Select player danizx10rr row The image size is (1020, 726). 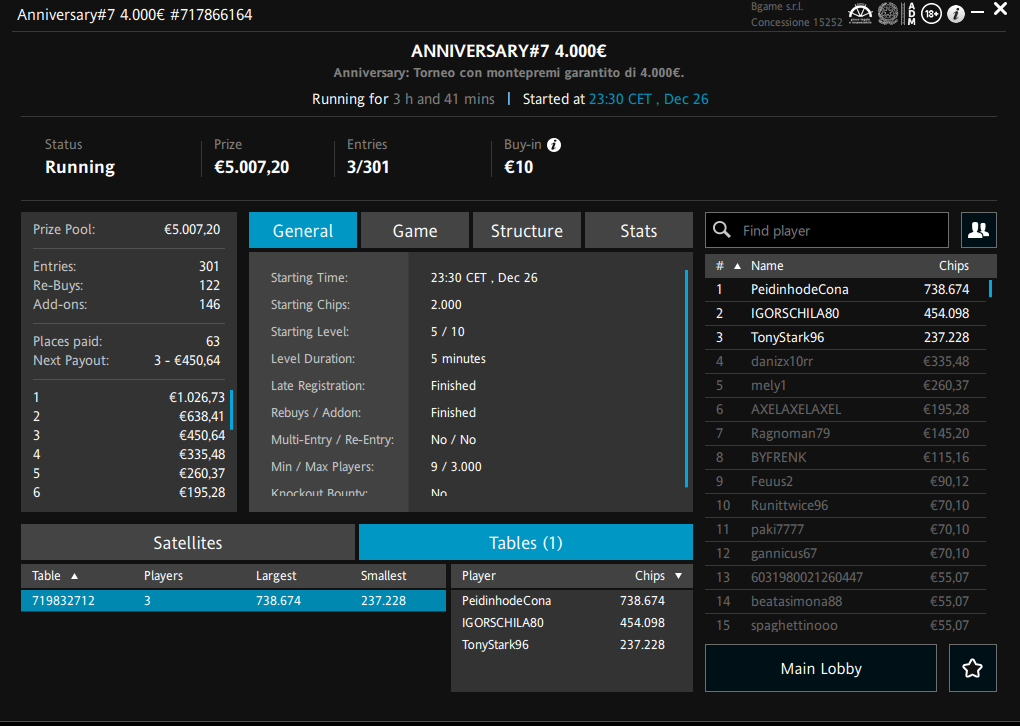pos(846,362)
